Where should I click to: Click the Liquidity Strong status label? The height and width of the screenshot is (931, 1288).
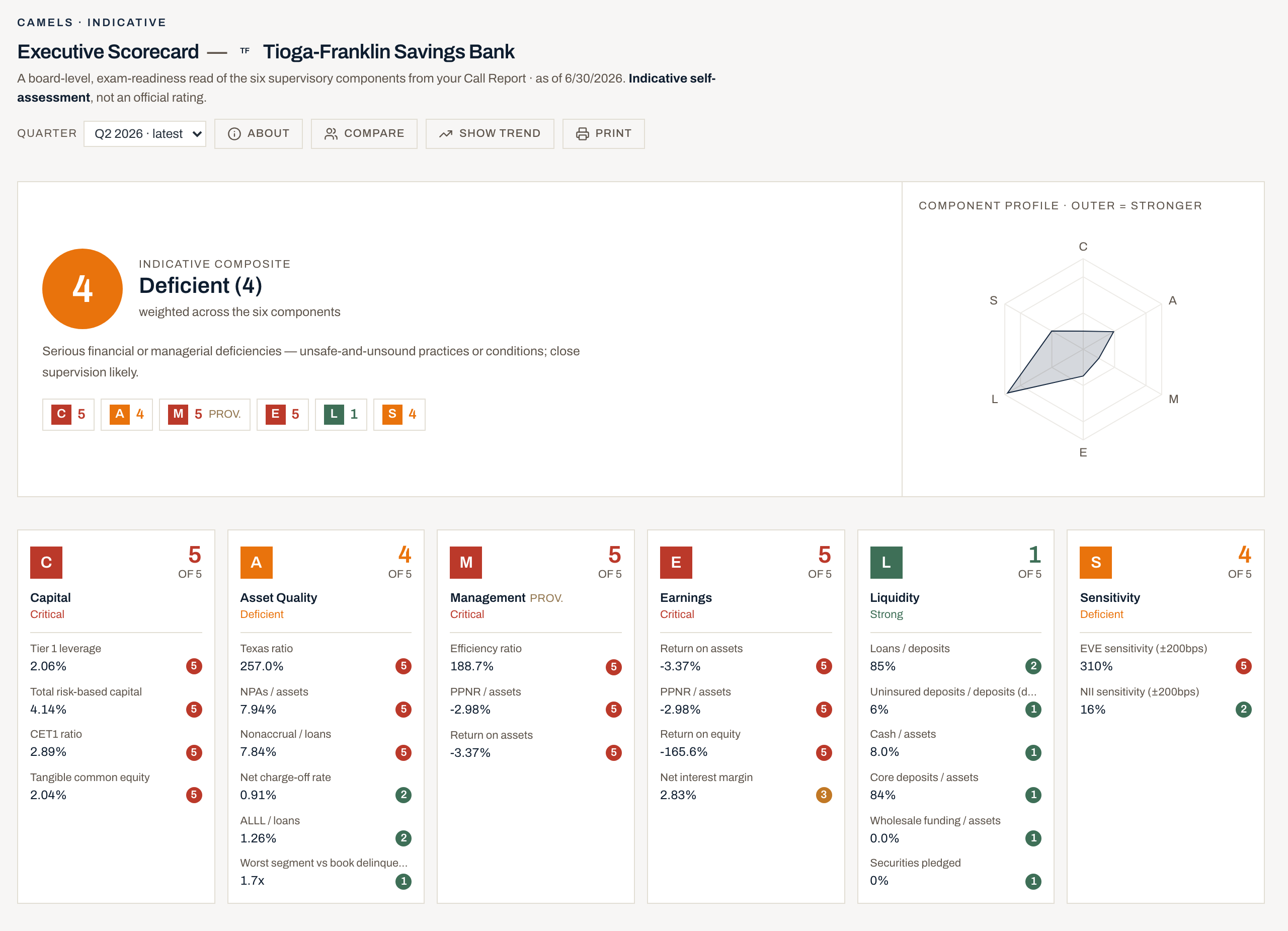tap(886, 614)
